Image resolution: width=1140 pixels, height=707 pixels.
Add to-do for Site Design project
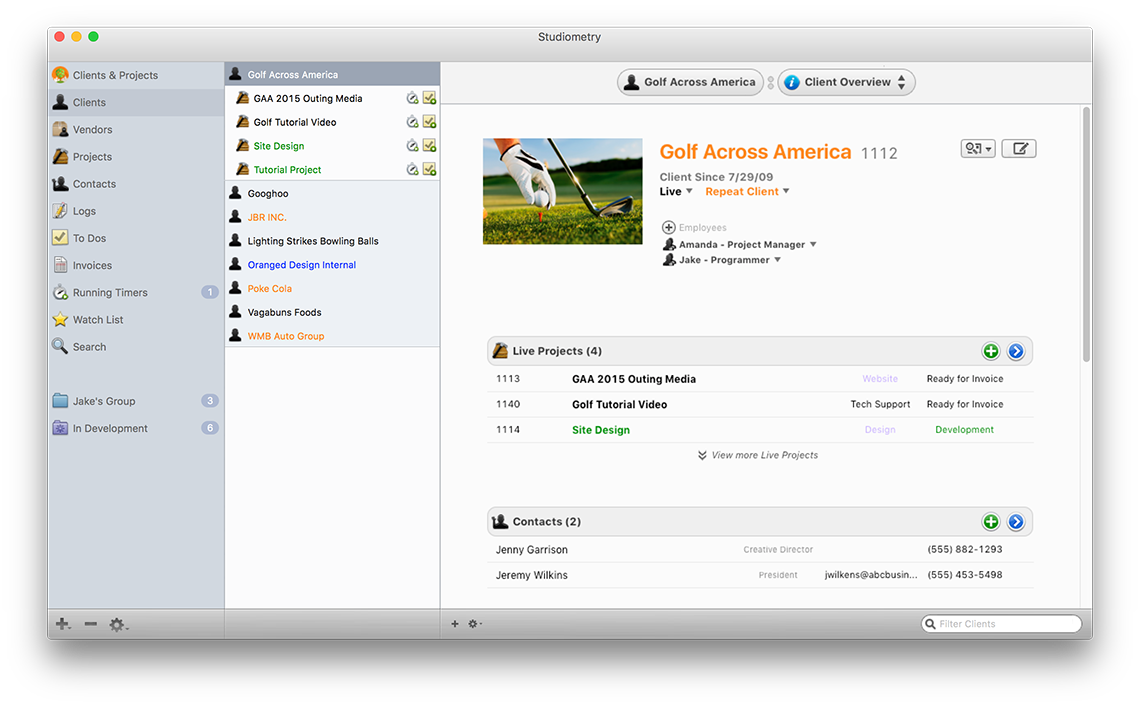(430, 145)
